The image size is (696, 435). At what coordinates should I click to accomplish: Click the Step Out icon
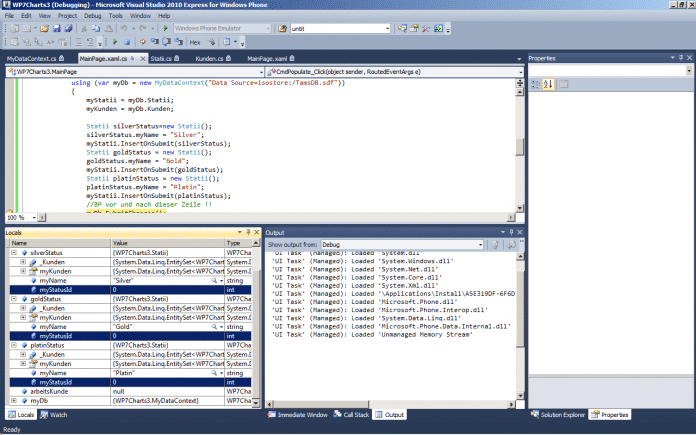pyautogui.click(x=178, y=42)
